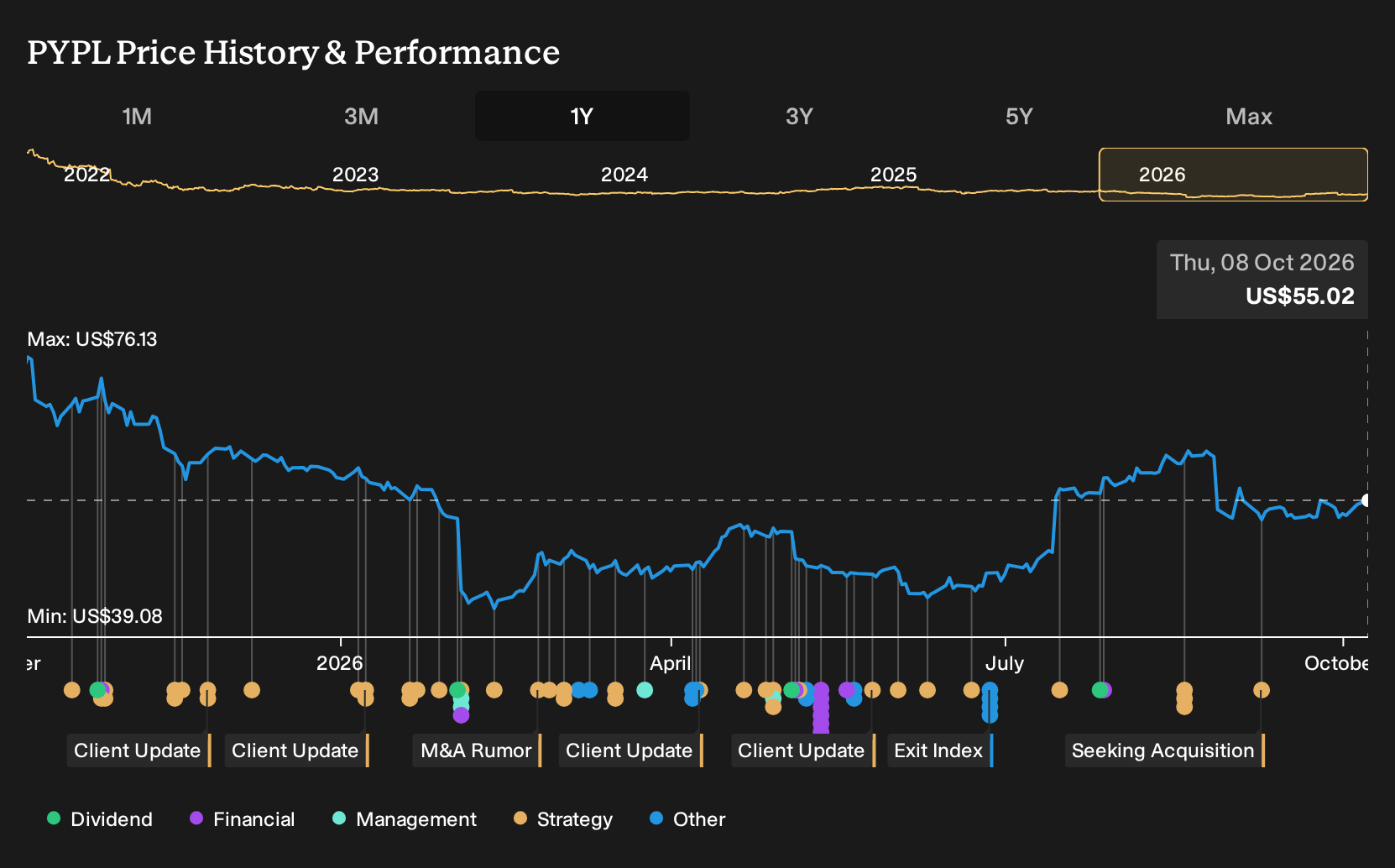Image resolution: width=1395 pixels, height=868 pixels.
Task: Select the 1Y time range tab
Action: [582, 116]
